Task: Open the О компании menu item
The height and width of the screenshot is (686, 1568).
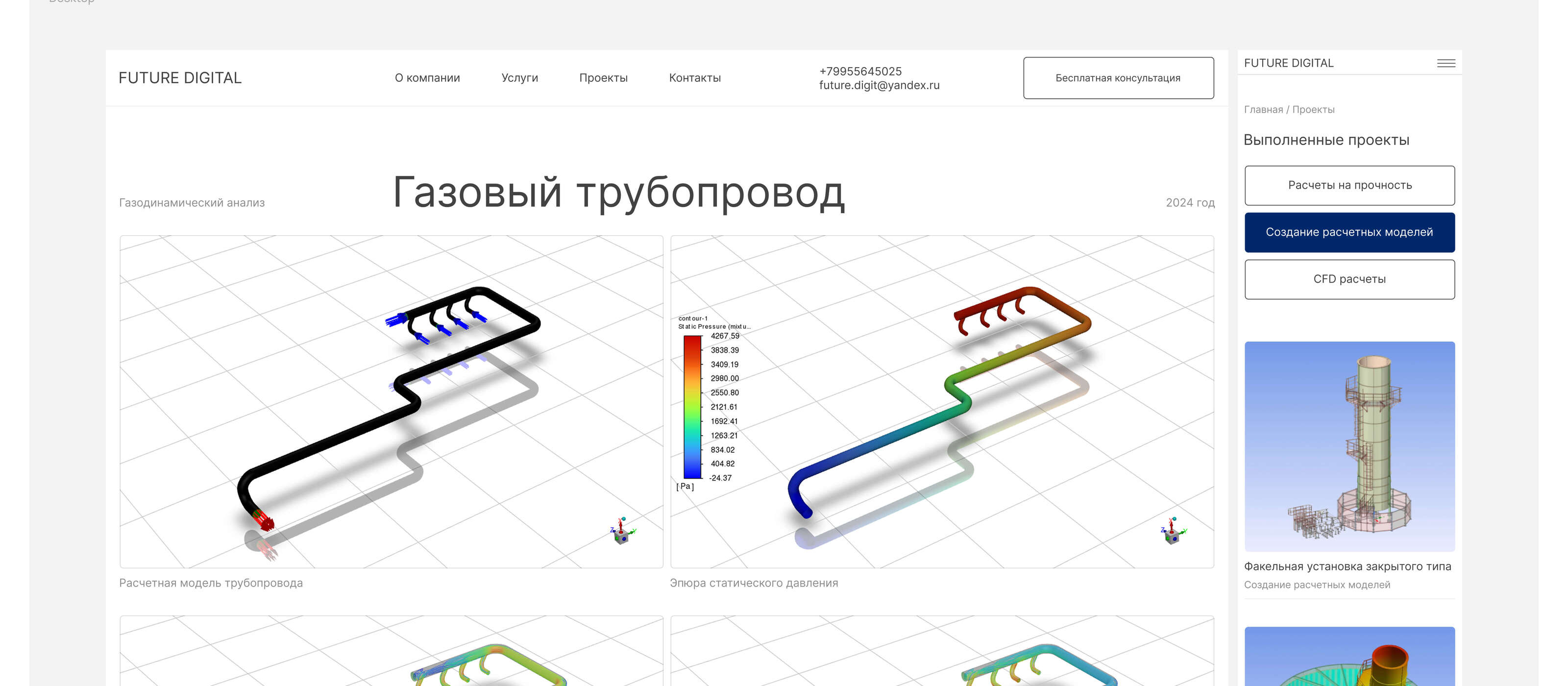Action: click(x=427, y=78)
